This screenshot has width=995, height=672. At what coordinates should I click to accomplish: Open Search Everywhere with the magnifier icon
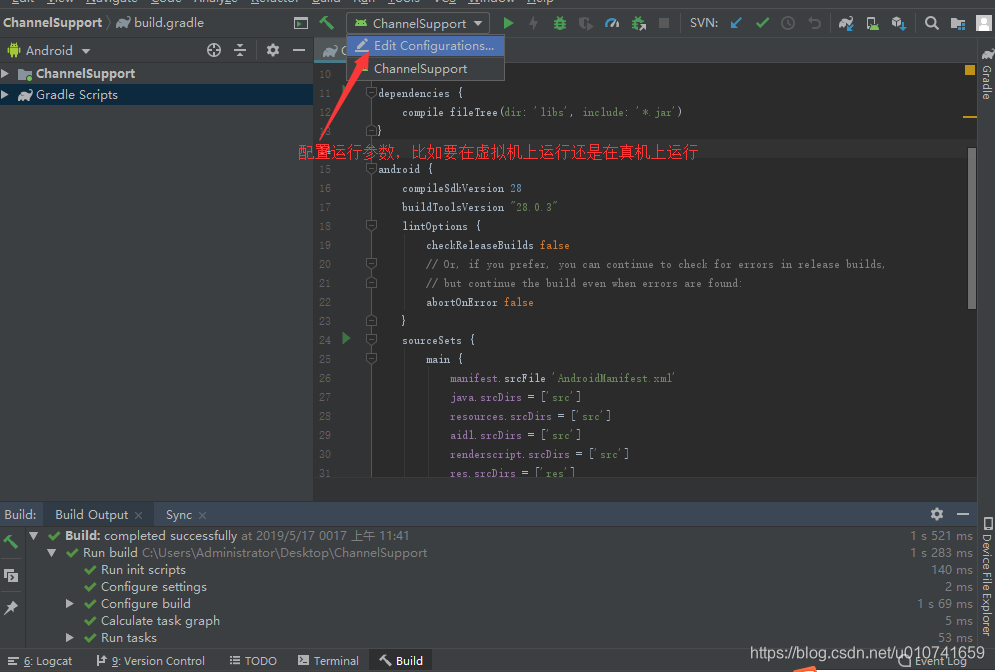coord(931,22)
